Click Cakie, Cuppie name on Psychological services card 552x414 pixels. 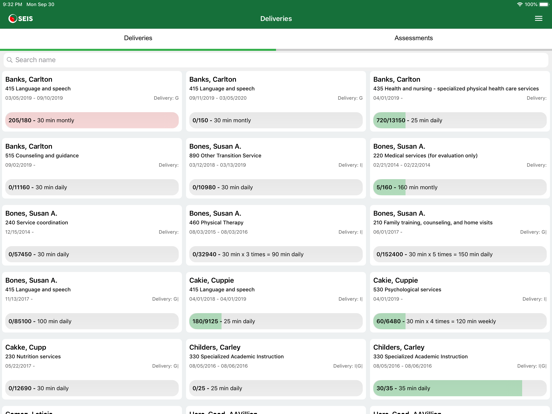pyautogui.click(x=395, y=280)
